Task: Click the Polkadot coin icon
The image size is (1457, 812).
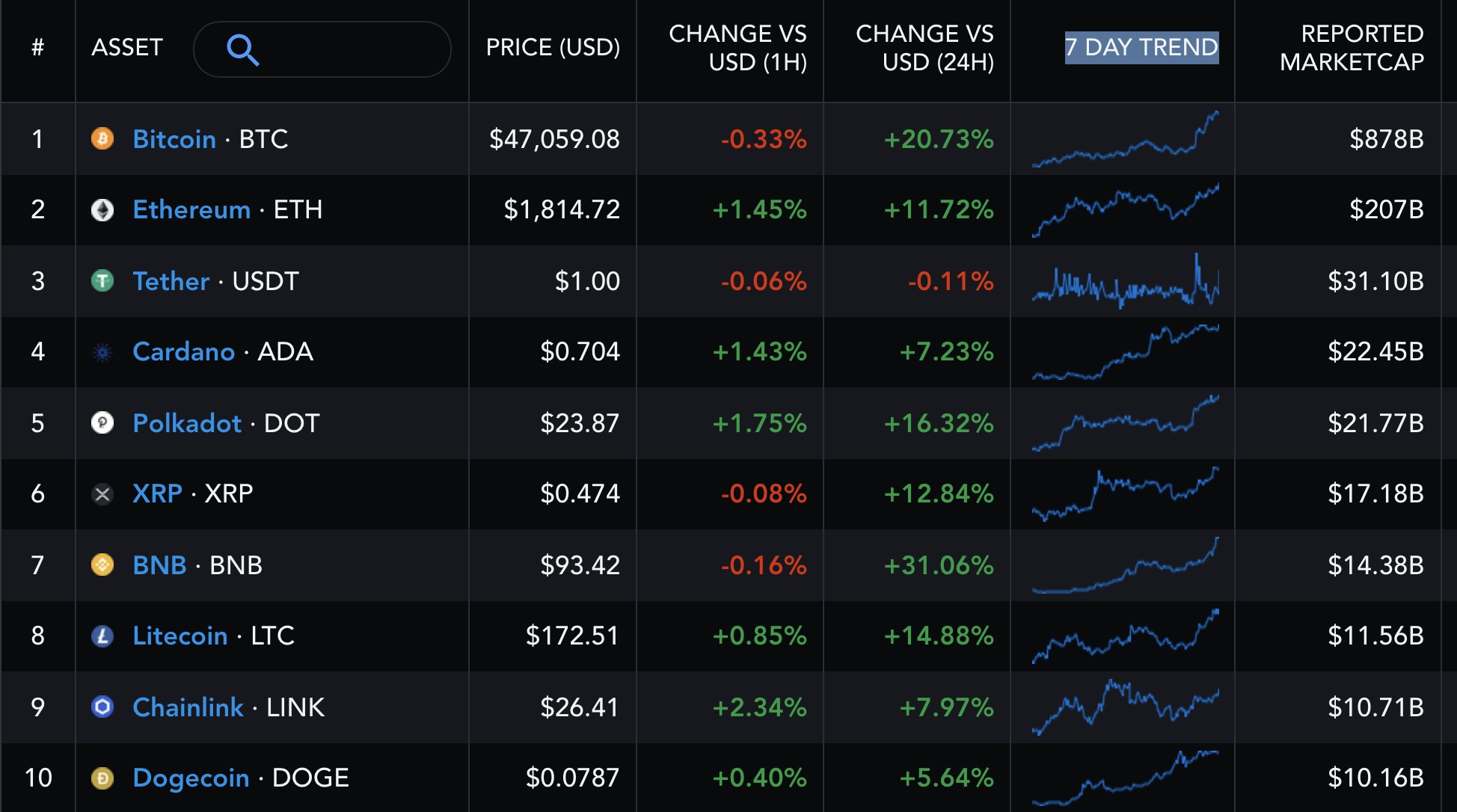Action: tap(102, 422)
